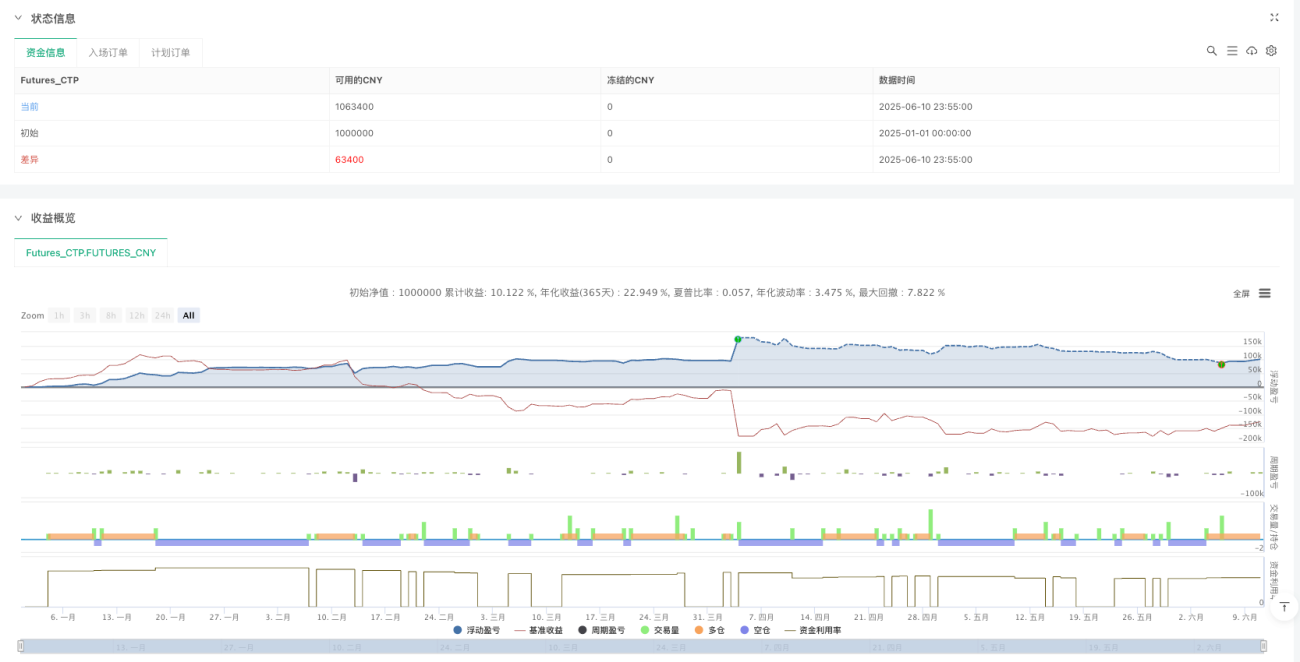The width and height of the screenshot is (1300, 662).
Task: Click the collapse-fullscreen arrows icon in 状态信息
Action: (x=1274, y=18)
